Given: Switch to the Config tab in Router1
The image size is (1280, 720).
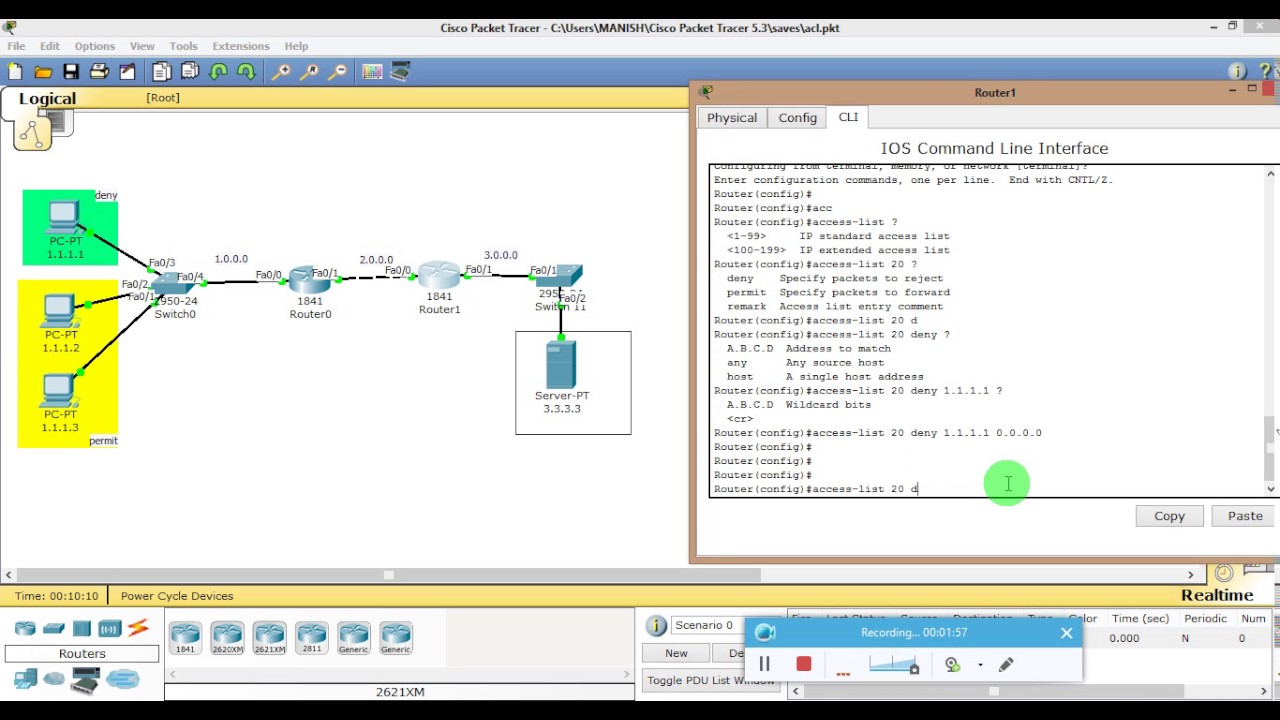Looking at the screenshot, I should [798, 118].
